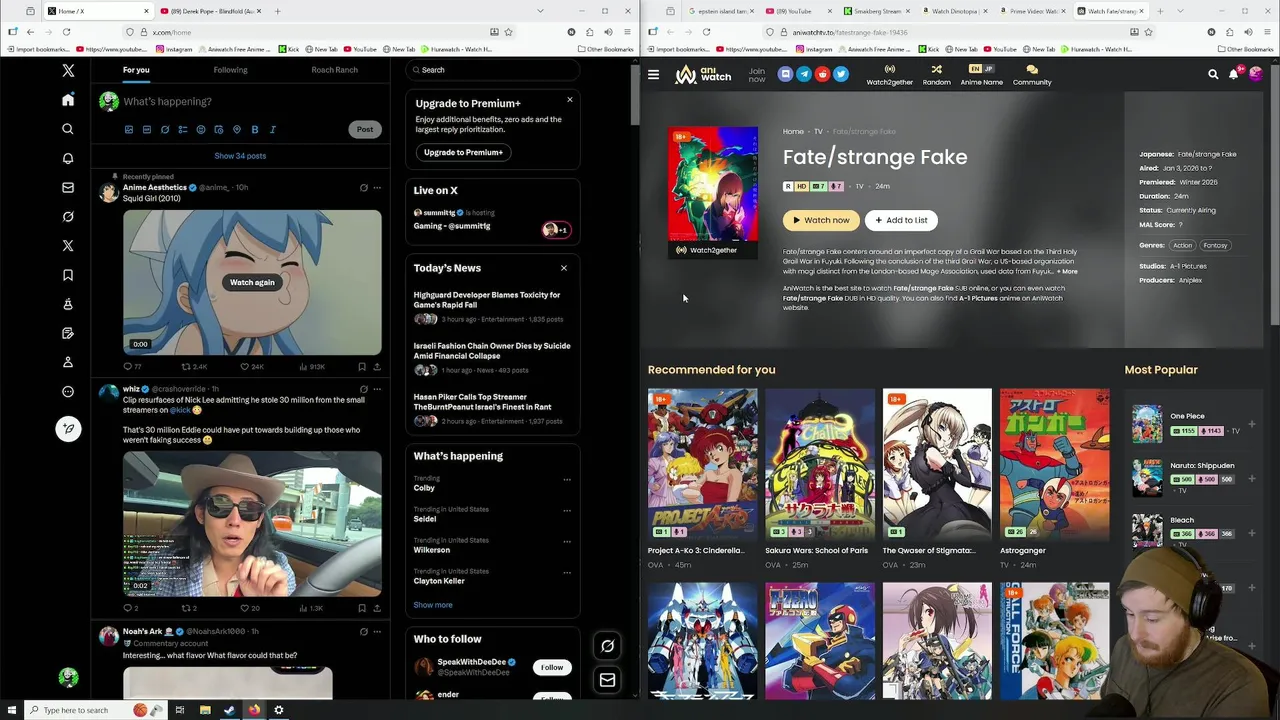Image resolution: width=1280 pixels, height=720 pixels.
Task: Click Add to List button
Action: click(901, 220)
